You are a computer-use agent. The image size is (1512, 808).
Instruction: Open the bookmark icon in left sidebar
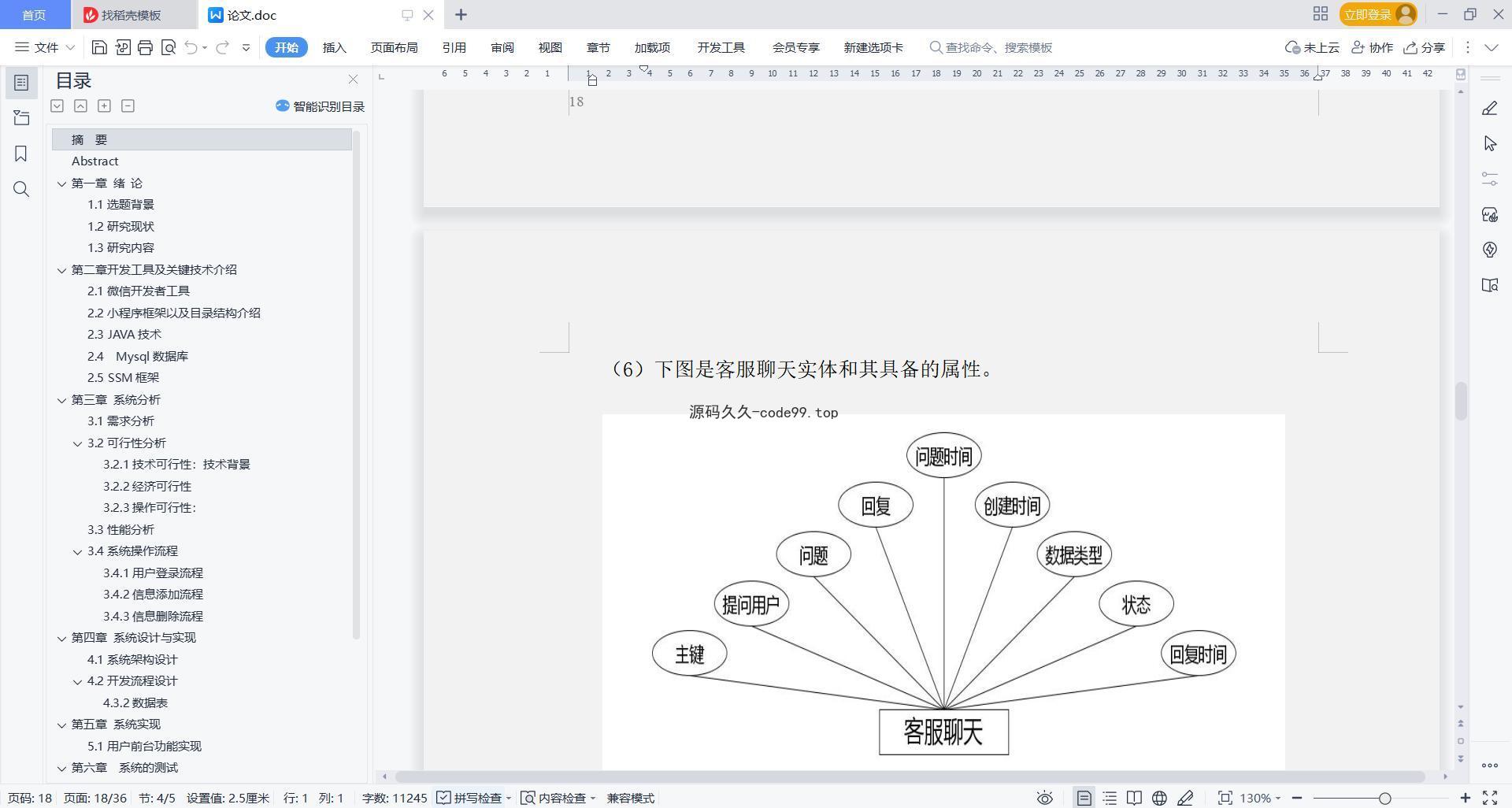click(21, 154)
